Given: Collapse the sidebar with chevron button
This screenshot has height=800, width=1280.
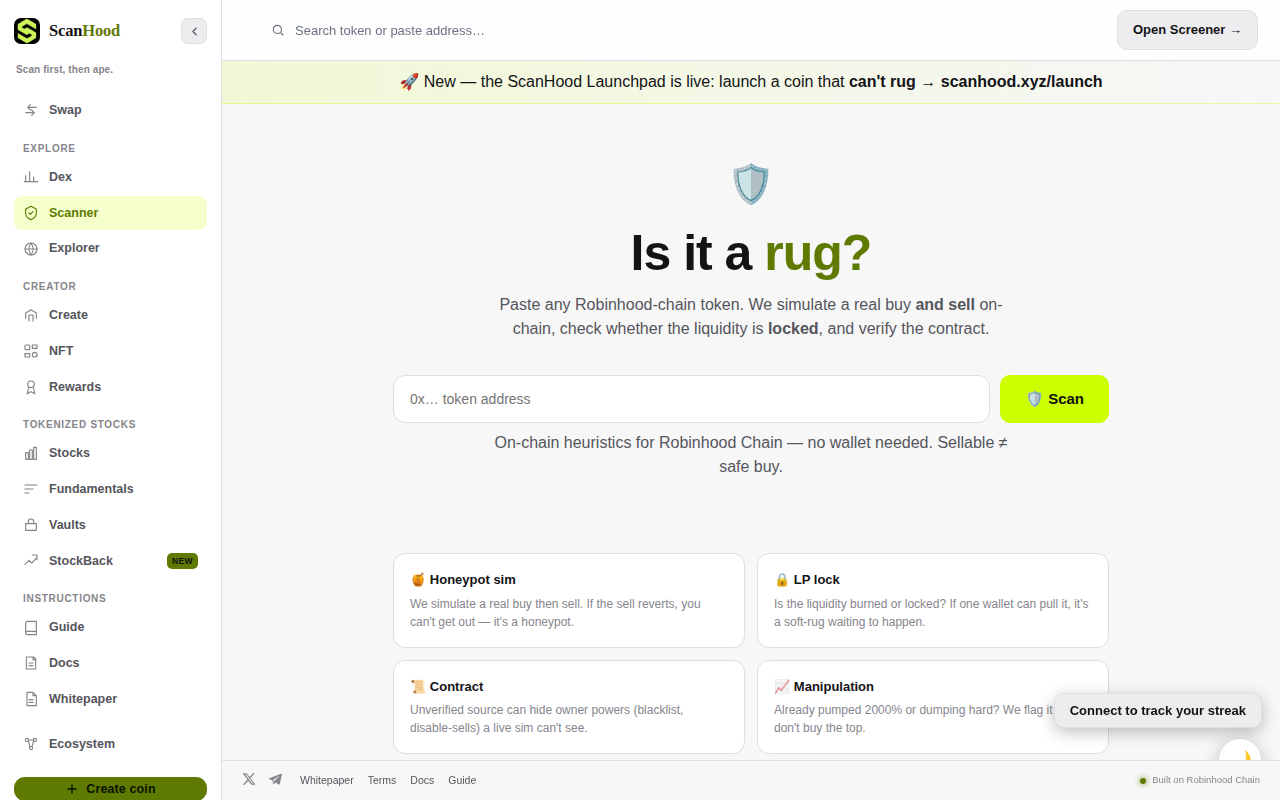Looking at the screenshot, I should coord(194,31).
